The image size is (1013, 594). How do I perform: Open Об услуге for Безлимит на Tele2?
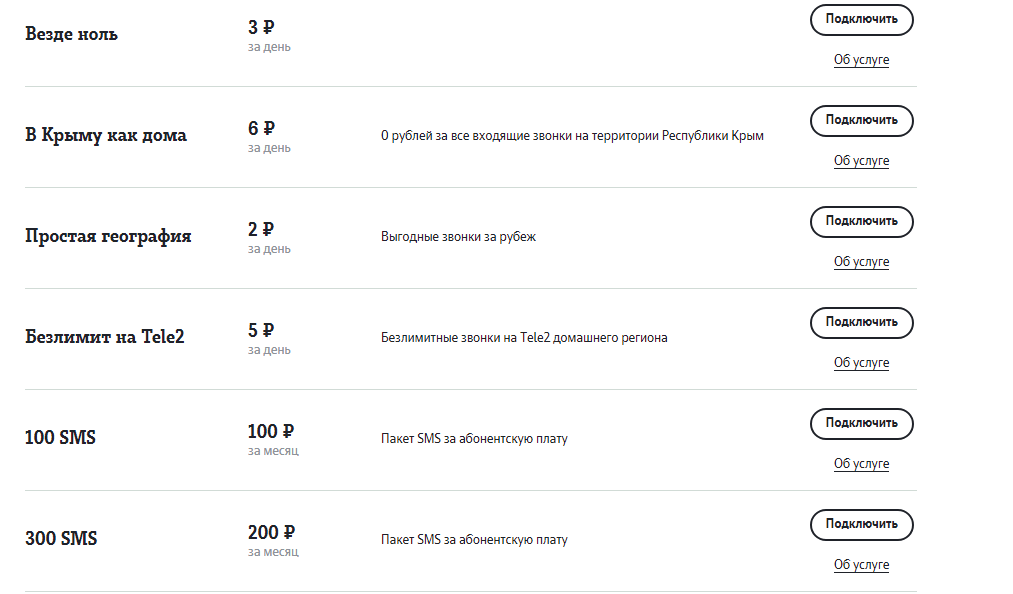point(861,363)
